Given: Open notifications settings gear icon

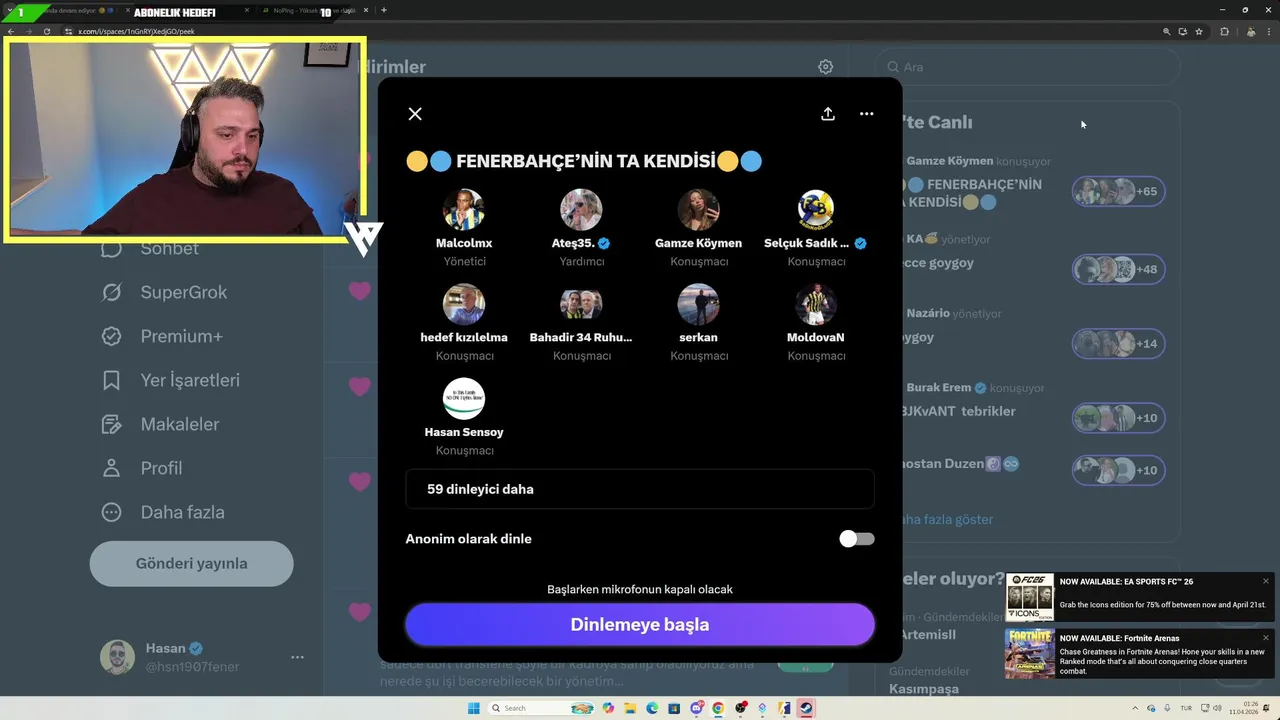Looking at the screenshot, I should tap(825, 67).
